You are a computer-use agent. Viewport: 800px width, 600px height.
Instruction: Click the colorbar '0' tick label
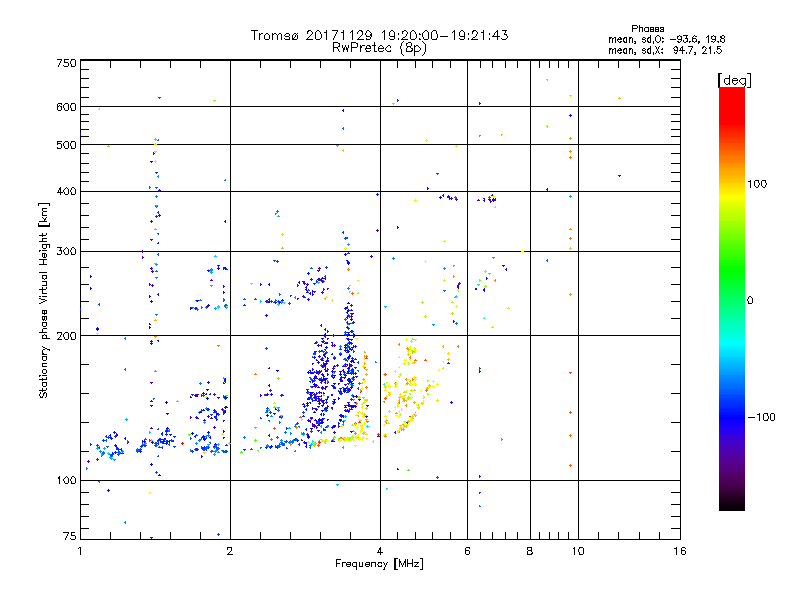point(750,301)
